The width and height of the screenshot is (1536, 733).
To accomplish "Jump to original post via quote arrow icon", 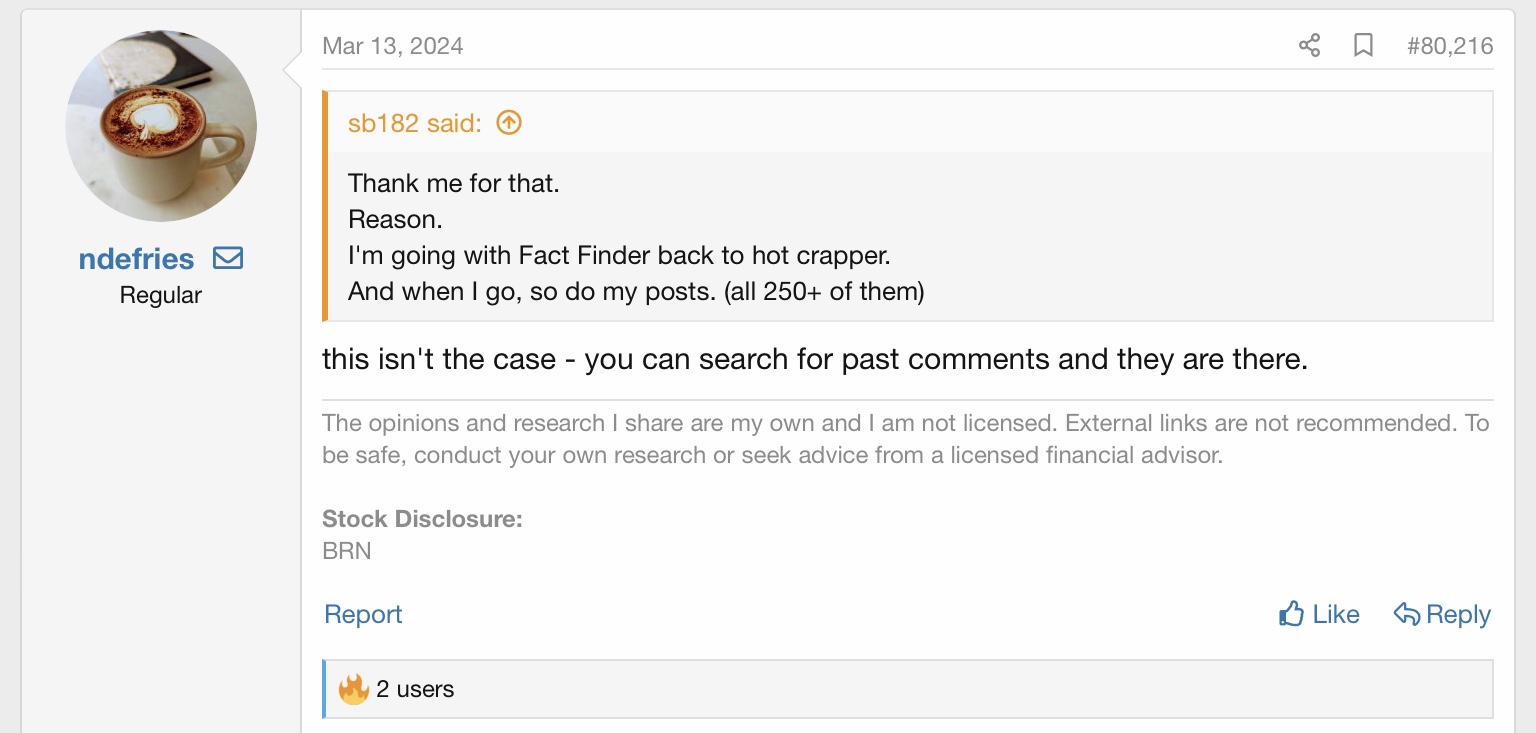I will [x=509, y=123].
